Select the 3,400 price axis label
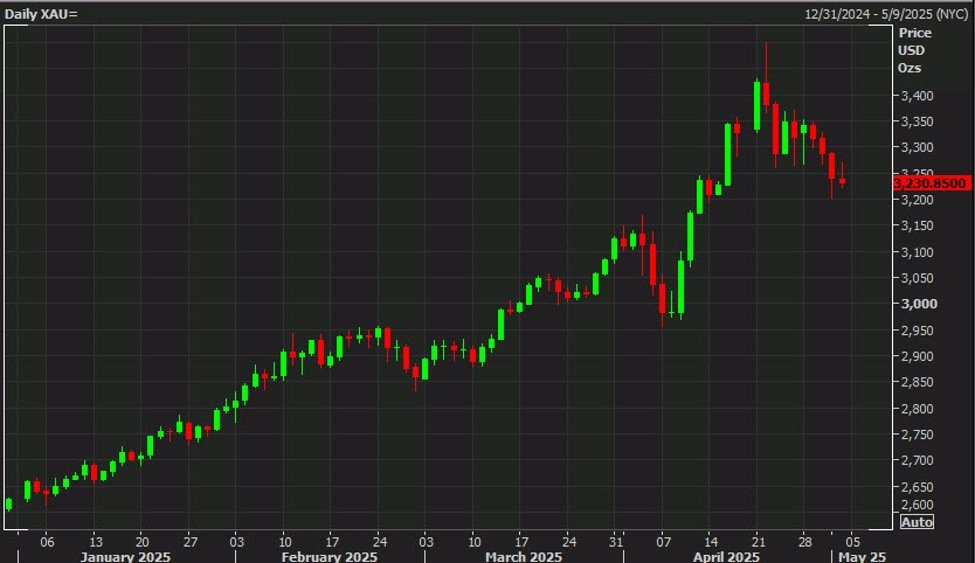 pyautogui.click(x=917, y=96)
